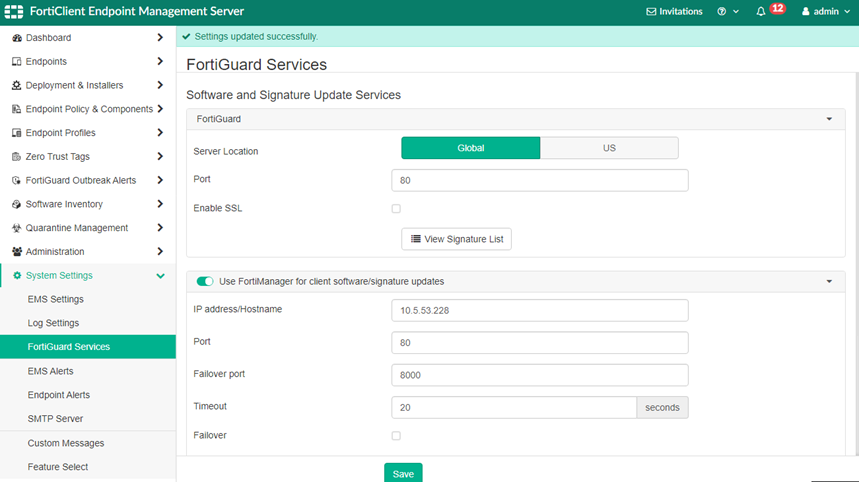
Task: Open the admin user dropdown
Action: 825,12
